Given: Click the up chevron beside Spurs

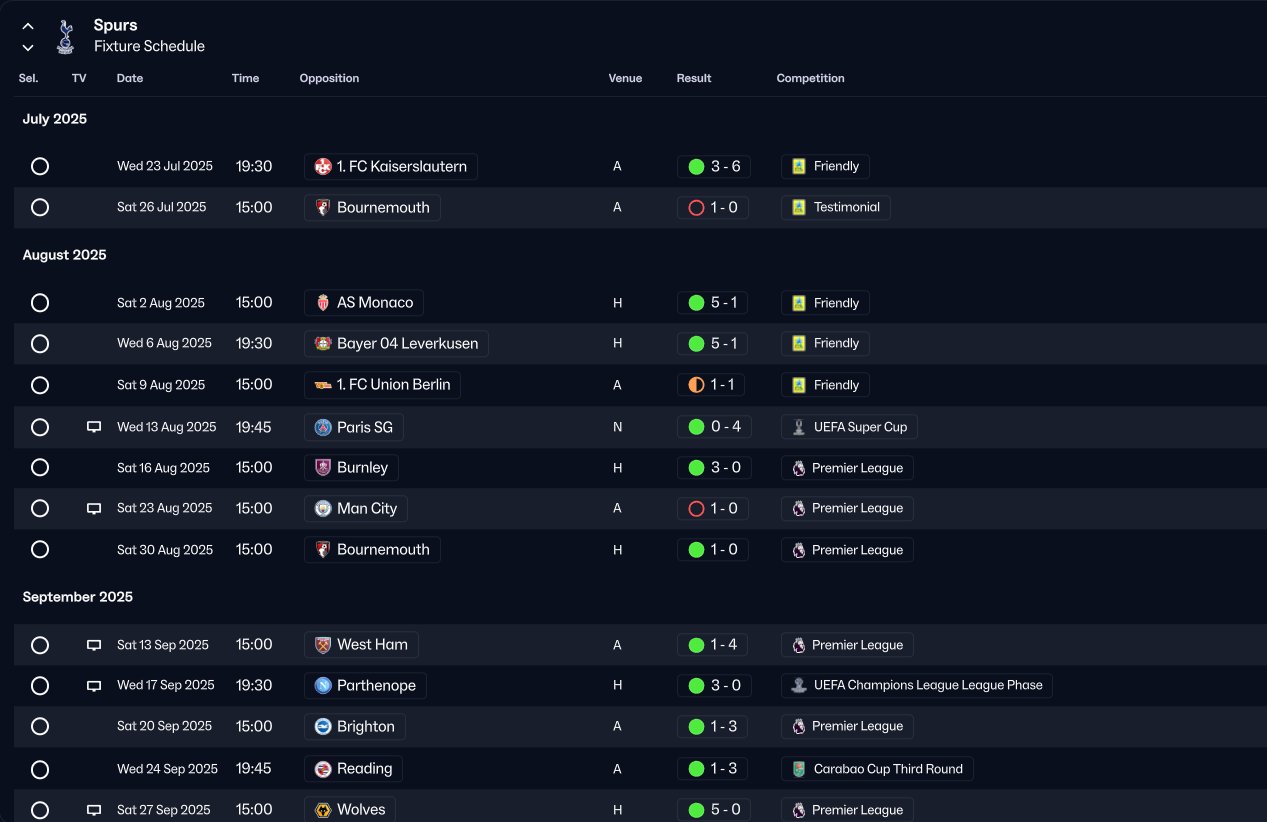Looking at the screenshot, I should 28,26.
